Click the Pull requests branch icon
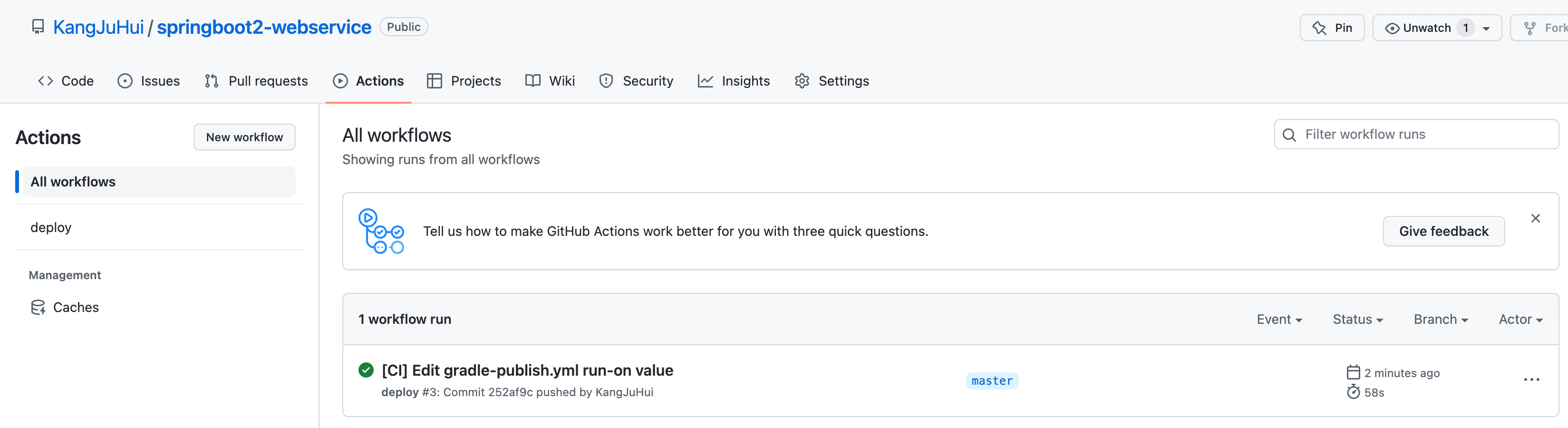 (x=211, y=81)
